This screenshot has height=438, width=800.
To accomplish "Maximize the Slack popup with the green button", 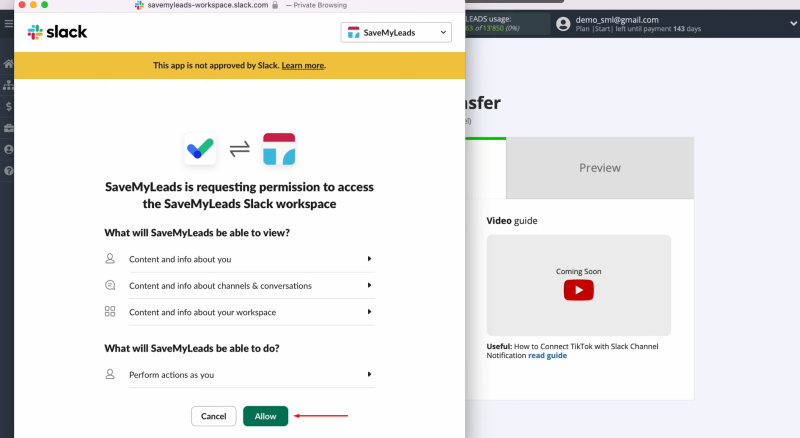I will tap(44, 5).
